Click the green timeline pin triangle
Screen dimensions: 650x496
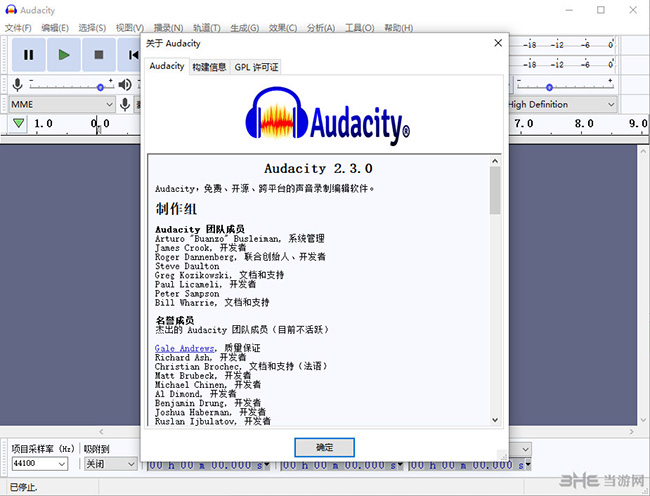18,123
